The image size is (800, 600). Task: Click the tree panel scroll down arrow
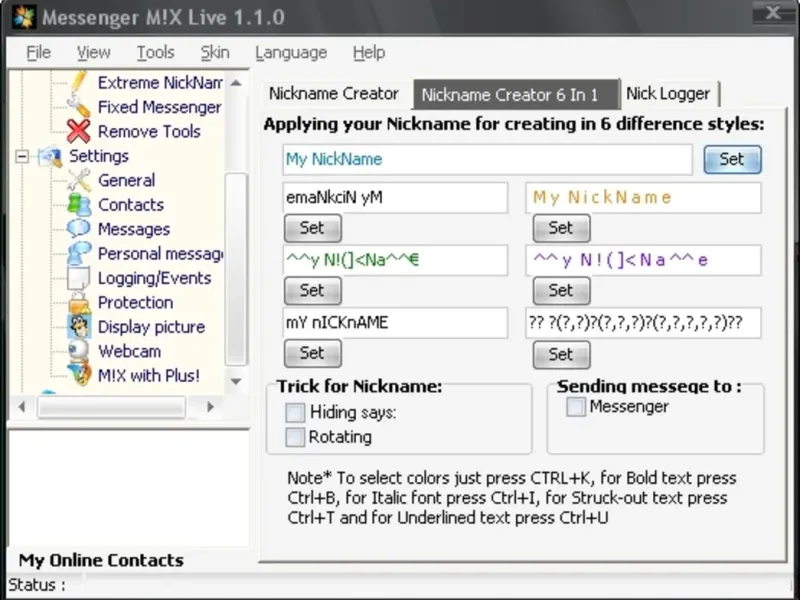(x=236, y=381)
